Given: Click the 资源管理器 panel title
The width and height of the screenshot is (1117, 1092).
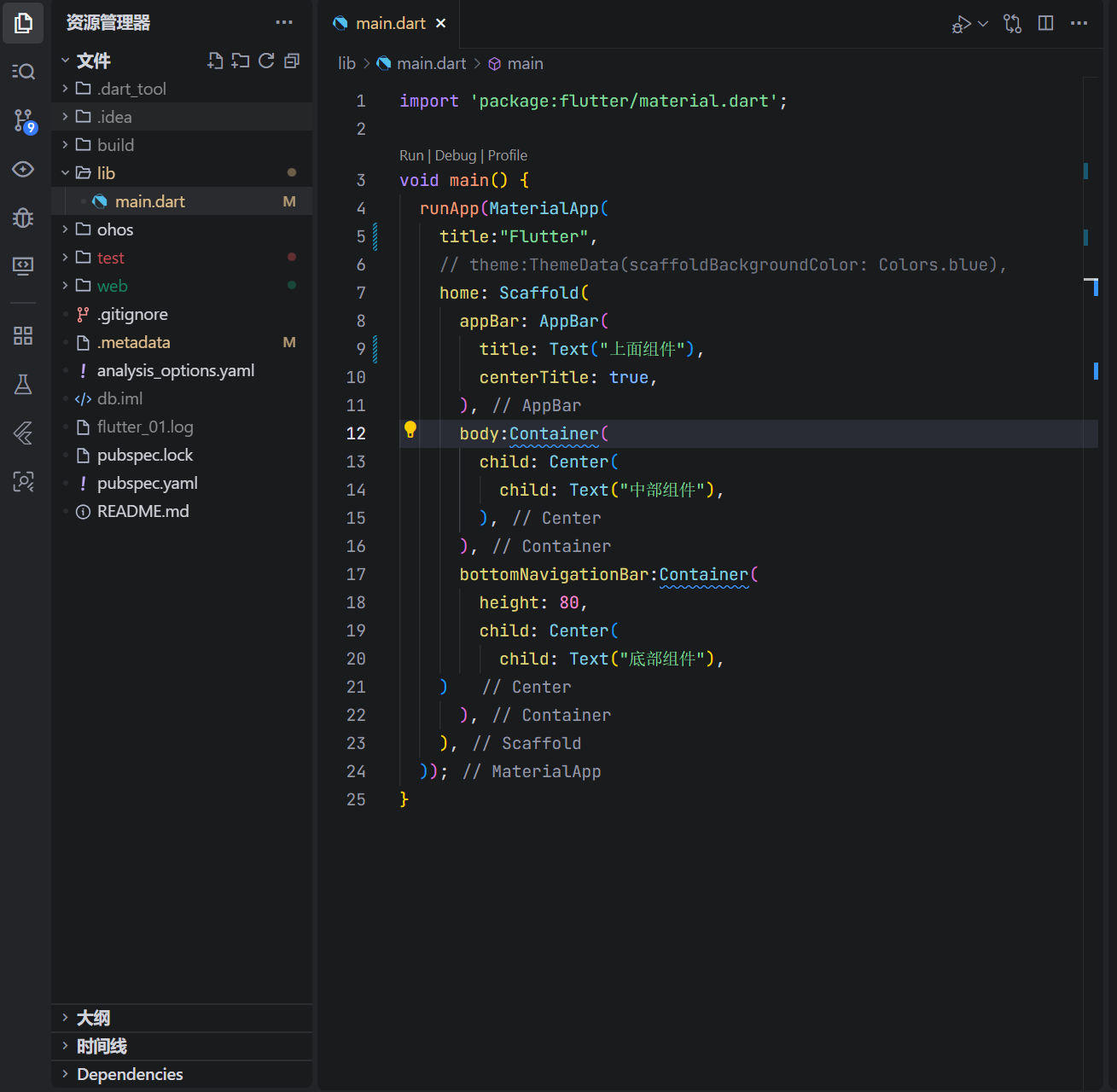Looking at the screenshot, I should pyautogui.click(x=108, y=23).
